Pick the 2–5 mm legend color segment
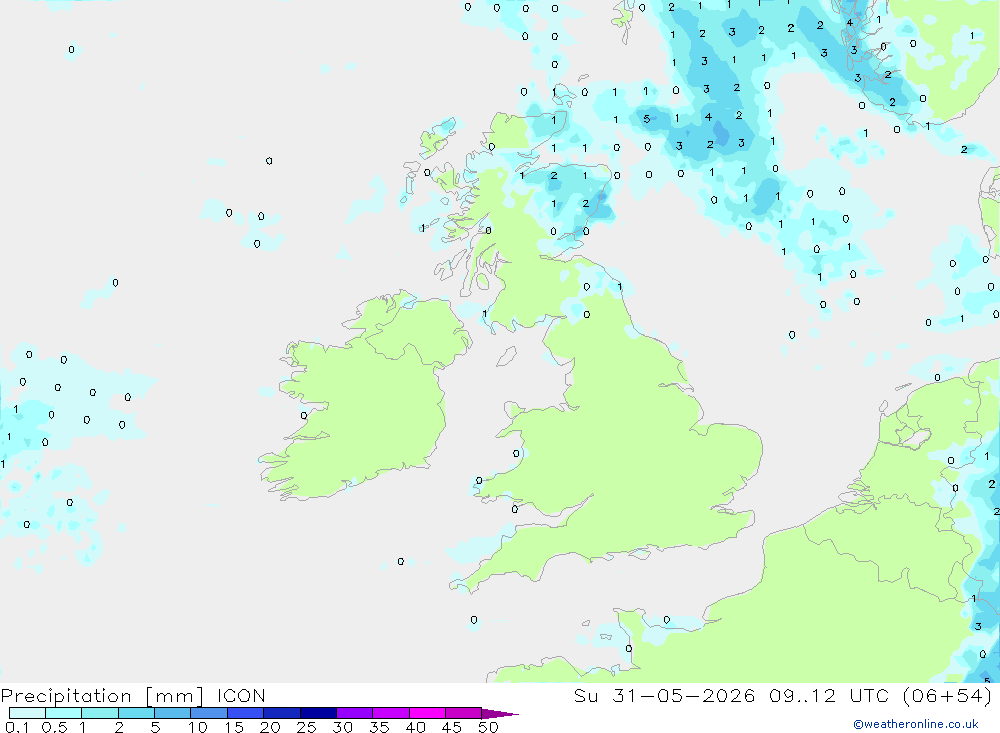The width and height of the screenshot is (1000, 733). click(136, 713)
